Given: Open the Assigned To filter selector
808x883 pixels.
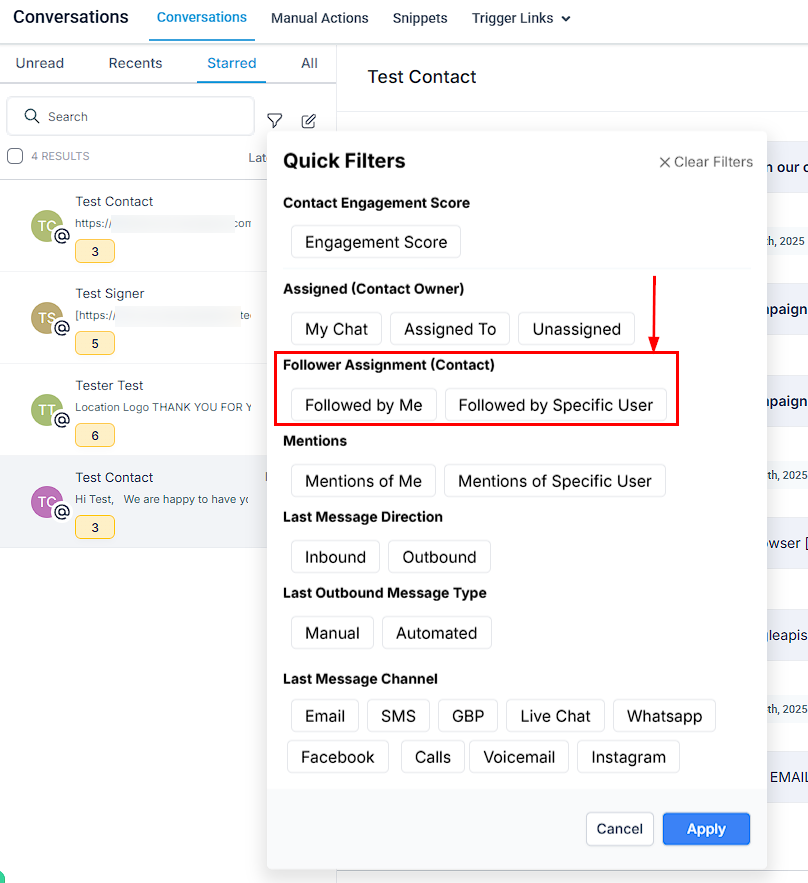Looking at the screenshot, I should (450, 329).
